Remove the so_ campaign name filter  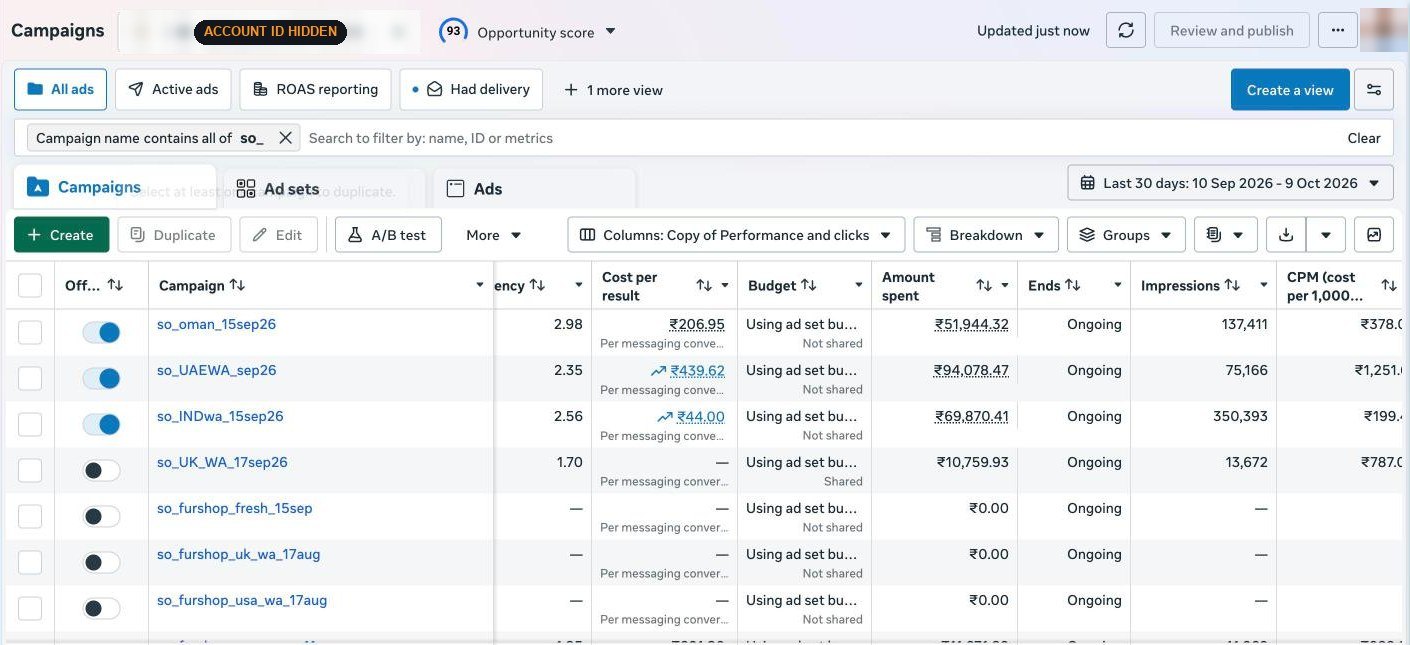(x=285, y=138)
